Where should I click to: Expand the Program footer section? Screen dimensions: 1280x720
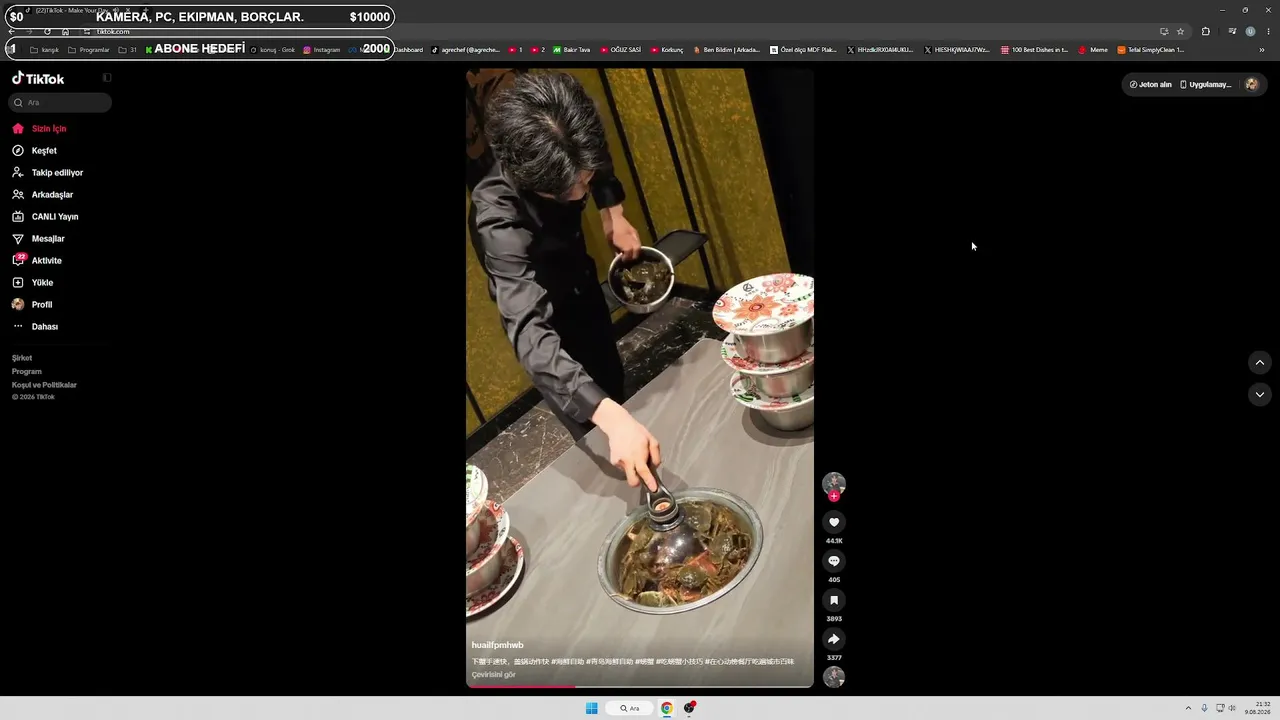pyautogui.click(x=27, y=372)
